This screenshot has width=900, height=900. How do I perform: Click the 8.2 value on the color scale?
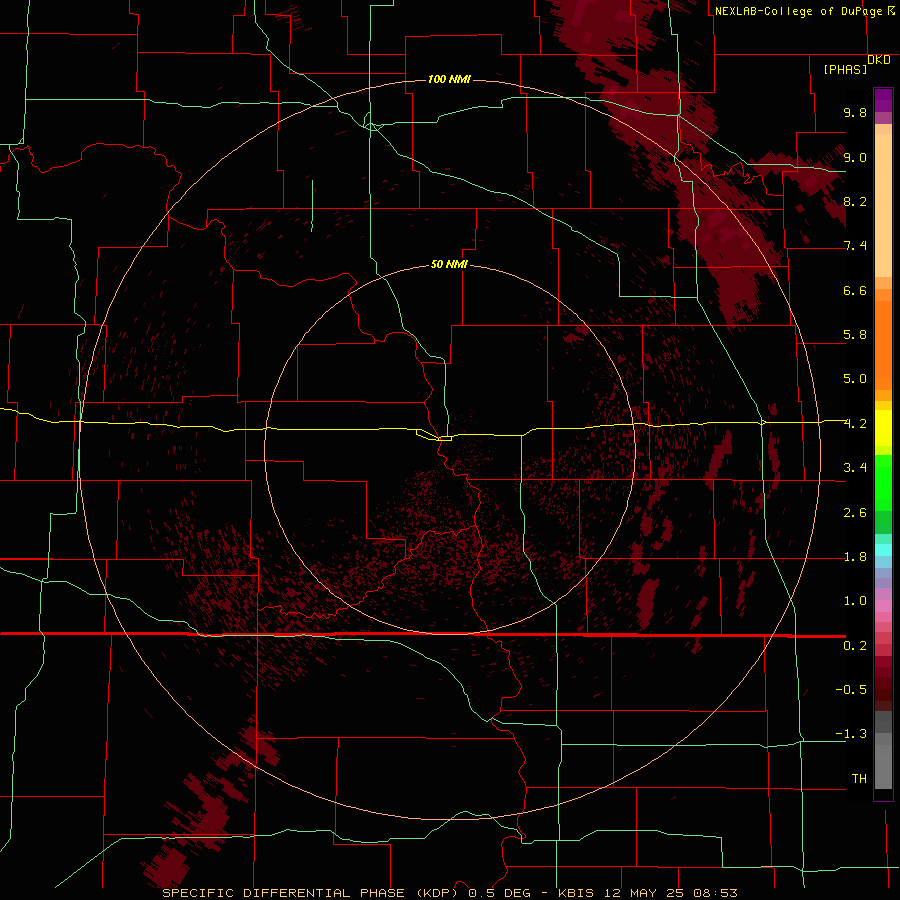pyautogui.click(x=855, y=201)
